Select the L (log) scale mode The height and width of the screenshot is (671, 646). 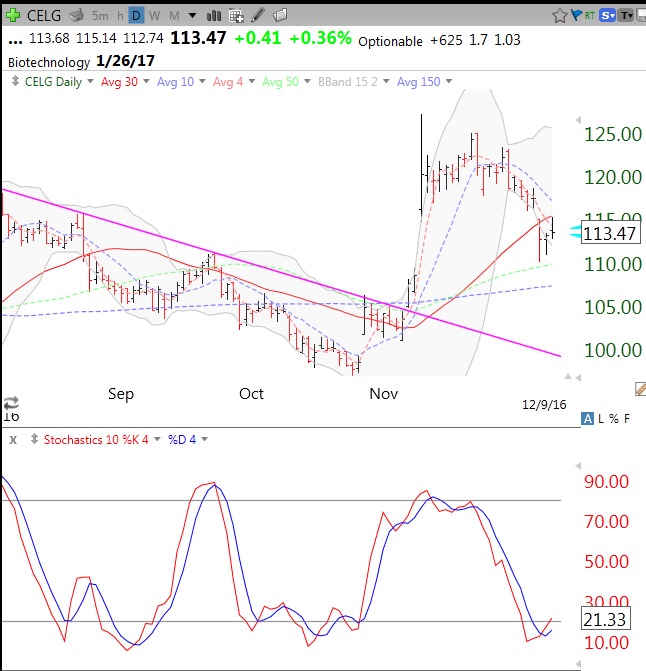(x=601, y=419)
